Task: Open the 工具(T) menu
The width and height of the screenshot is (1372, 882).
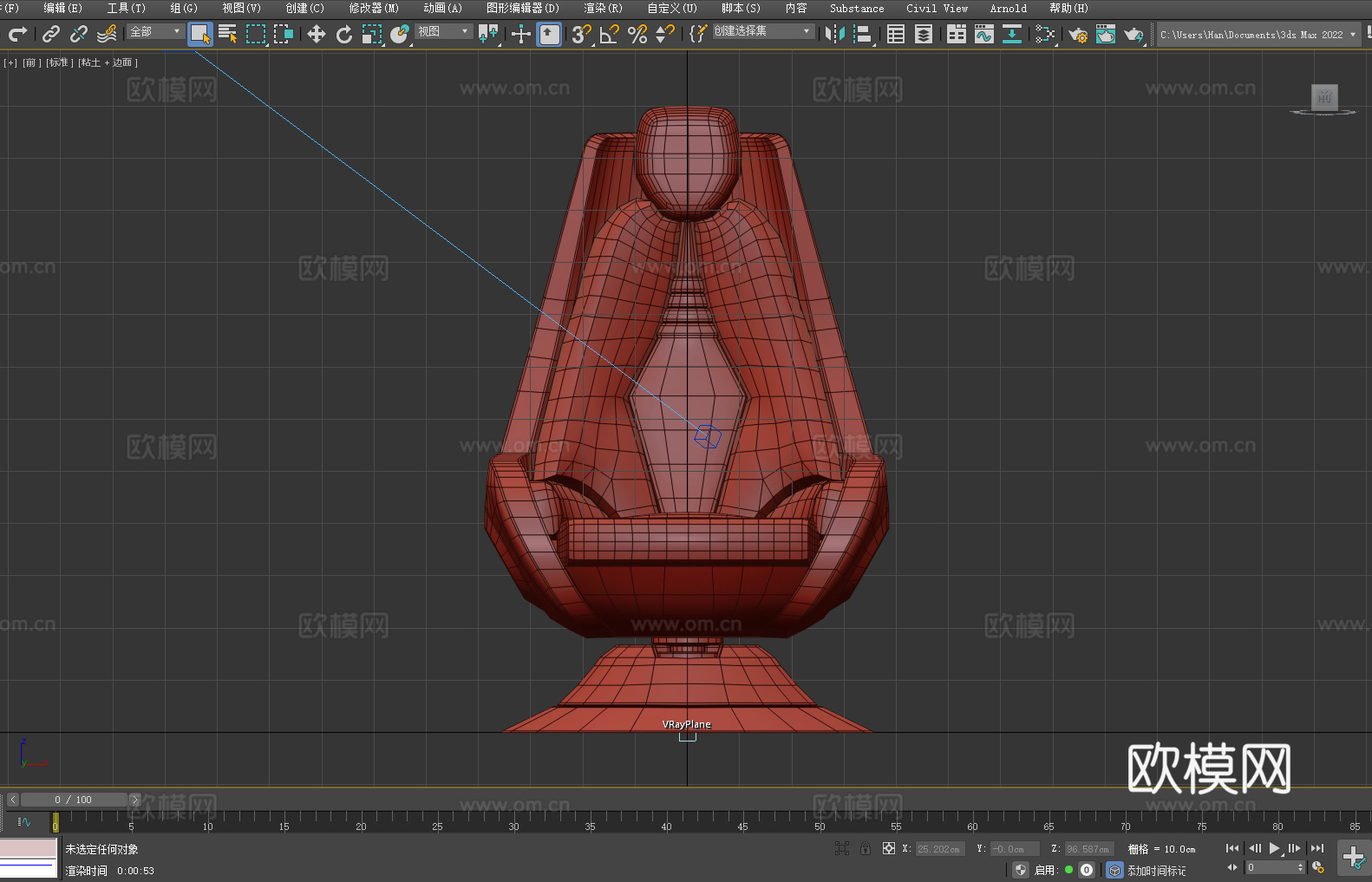Action: 127,8
